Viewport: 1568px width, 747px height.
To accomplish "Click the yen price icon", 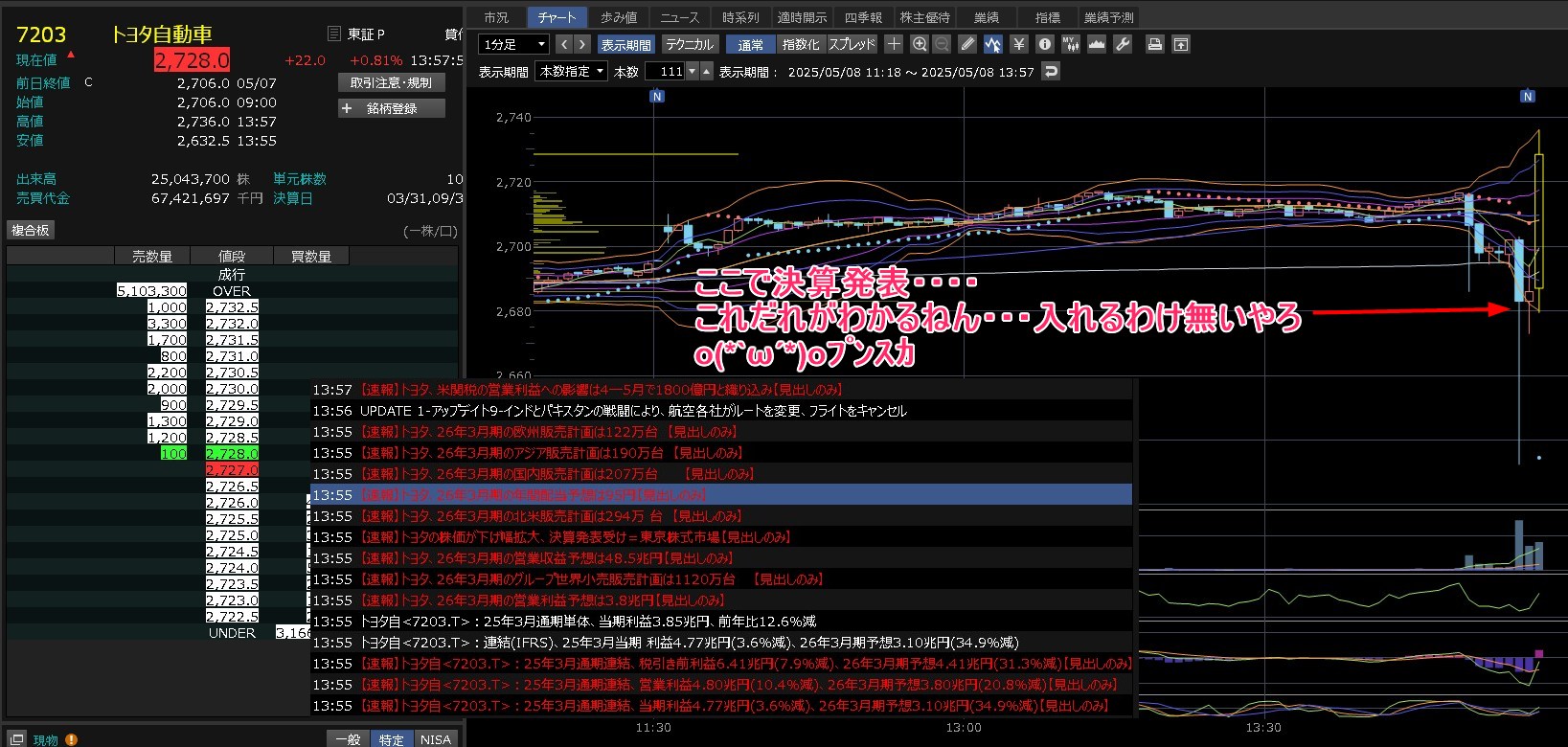I will [1019, 44].
